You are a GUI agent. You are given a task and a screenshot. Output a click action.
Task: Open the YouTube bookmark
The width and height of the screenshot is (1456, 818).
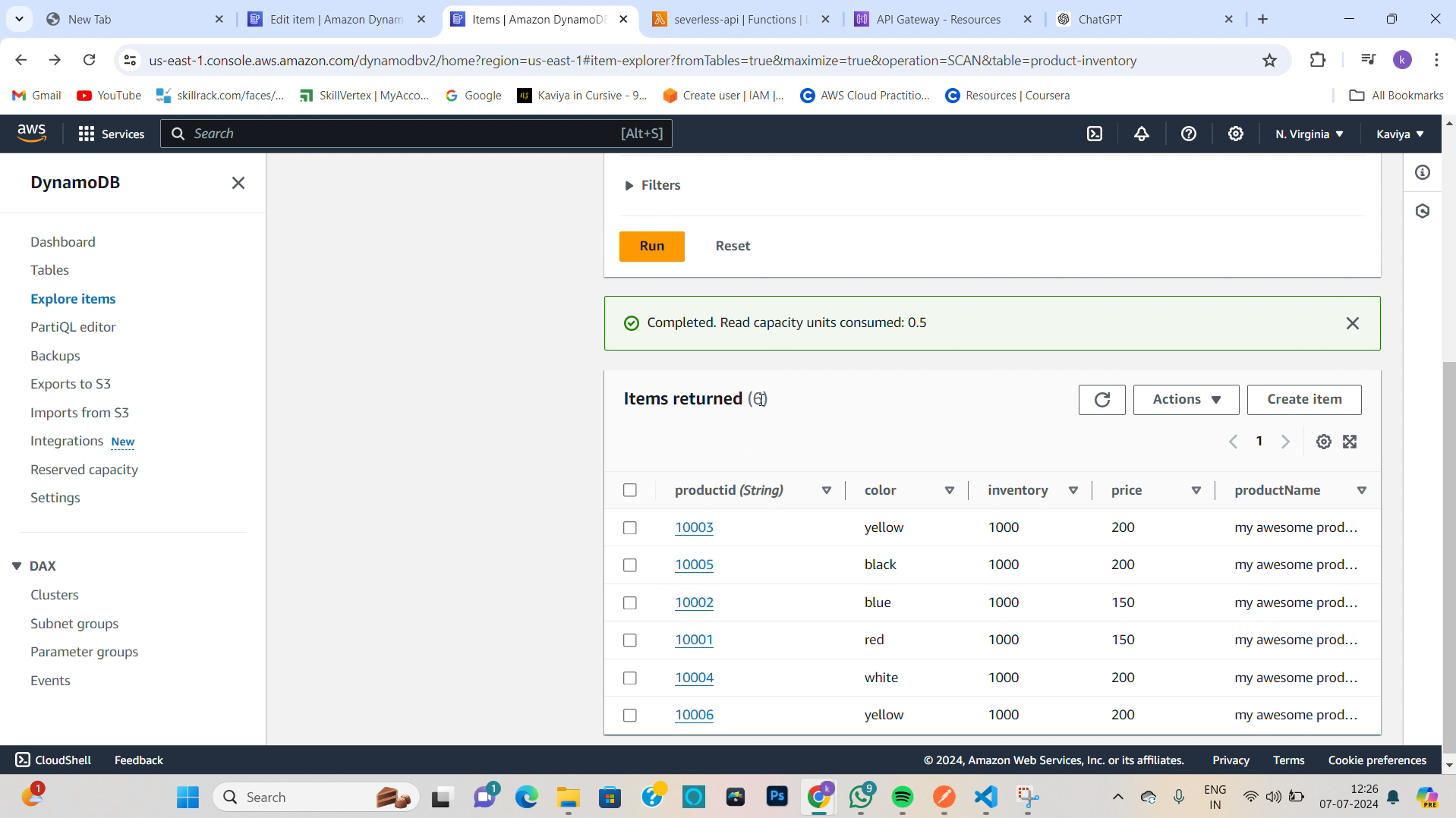tap(109, 96)
